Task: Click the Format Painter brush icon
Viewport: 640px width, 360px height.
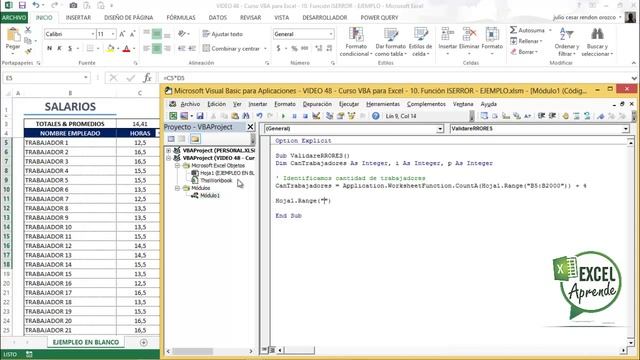Action: click(x=28, y=51)
